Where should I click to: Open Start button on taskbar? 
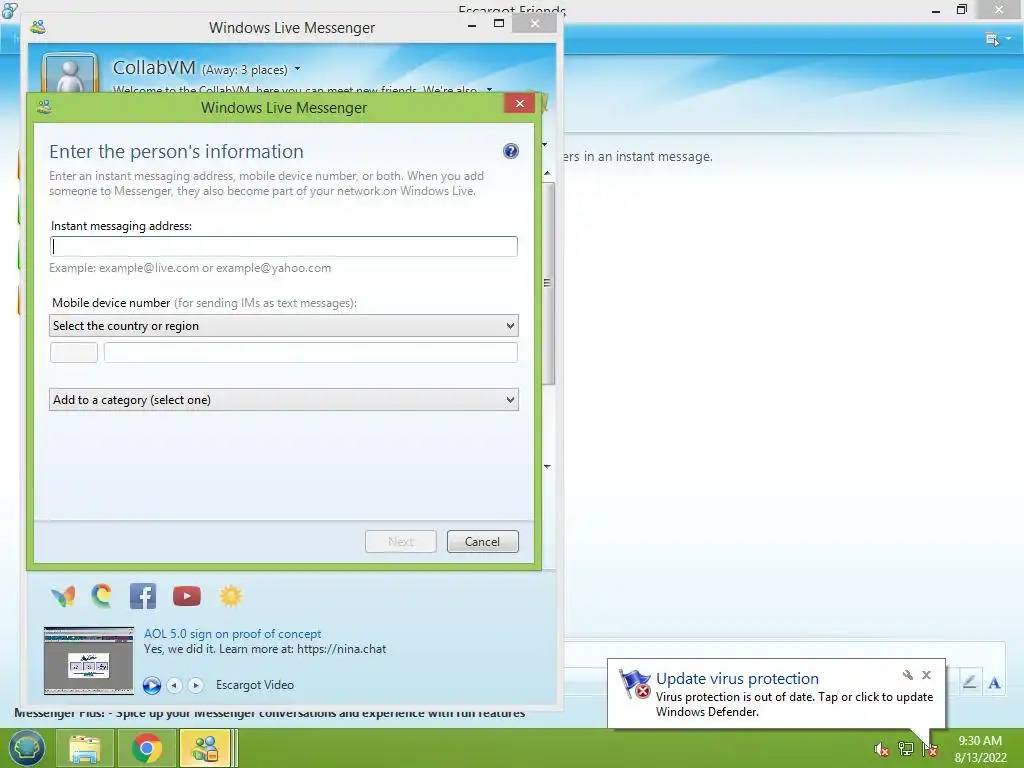click(27, 748)
